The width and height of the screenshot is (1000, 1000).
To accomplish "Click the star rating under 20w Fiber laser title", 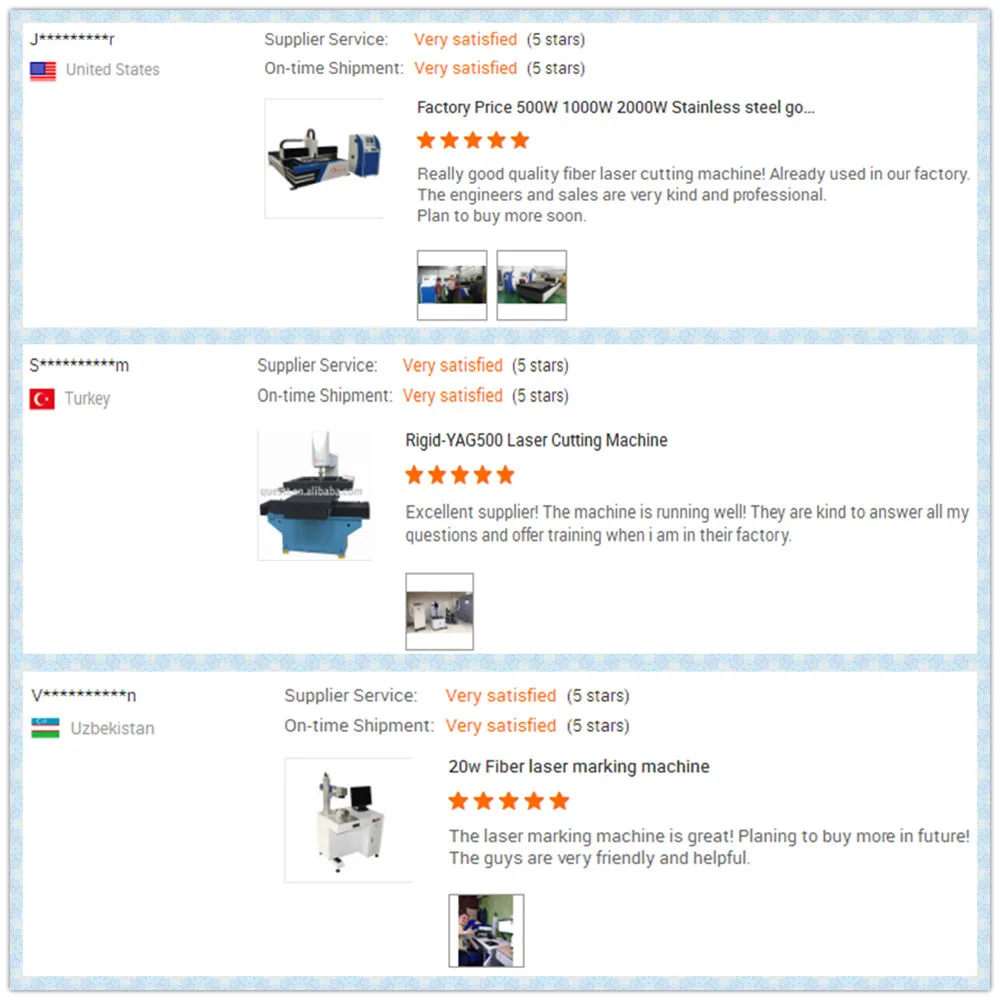I will coord(508,800).
